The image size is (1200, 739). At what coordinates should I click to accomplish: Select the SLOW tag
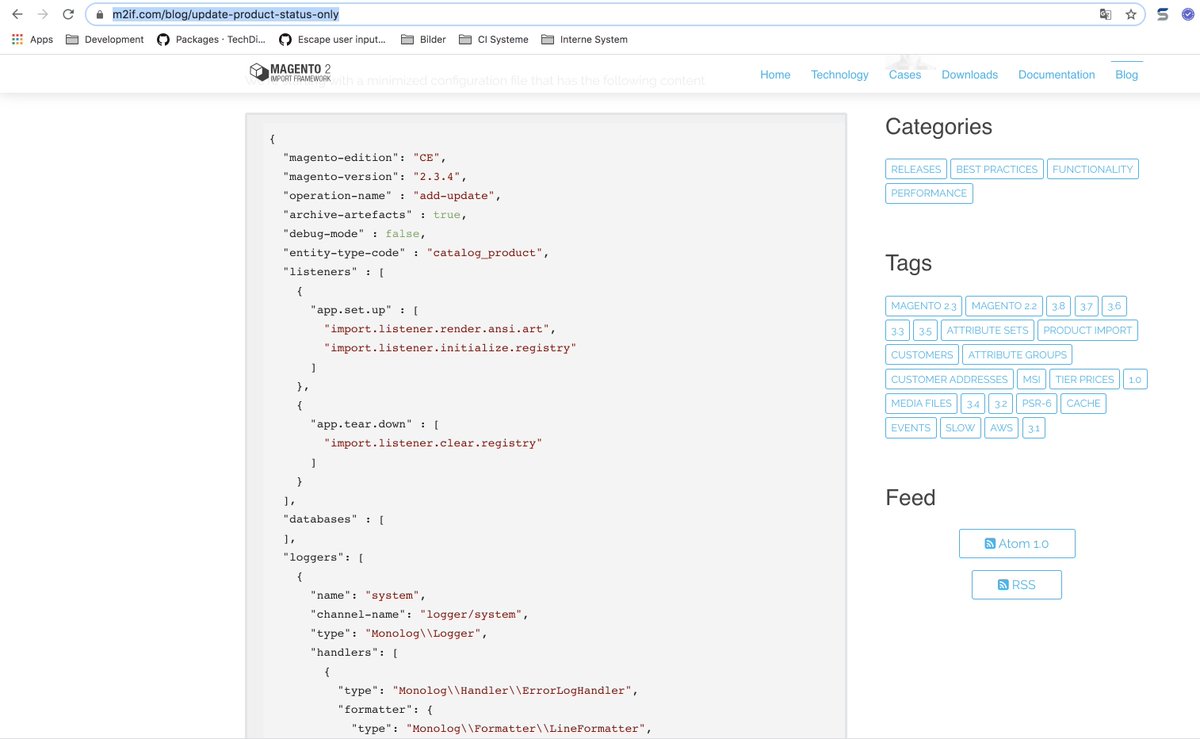960,427
